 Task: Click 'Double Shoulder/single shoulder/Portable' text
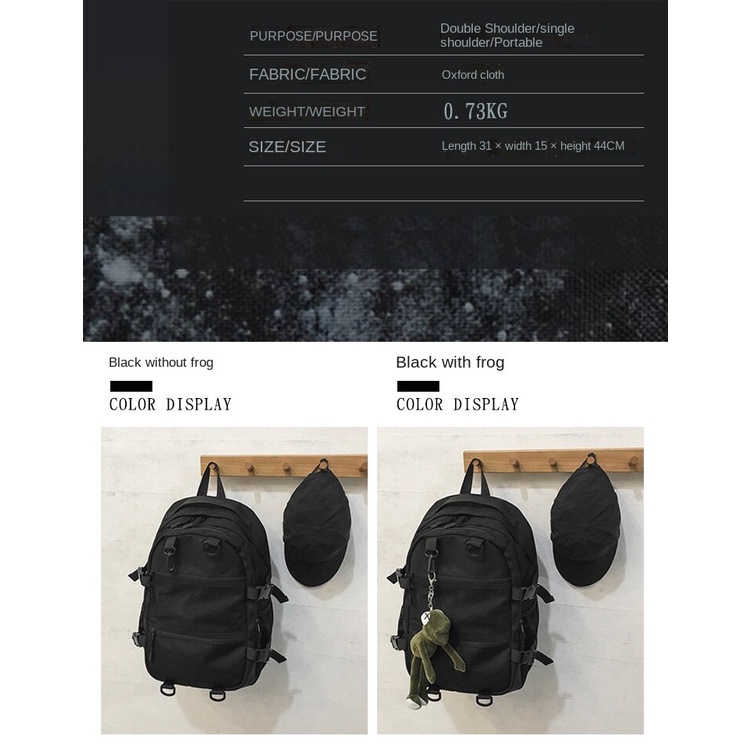pos(507,35)
